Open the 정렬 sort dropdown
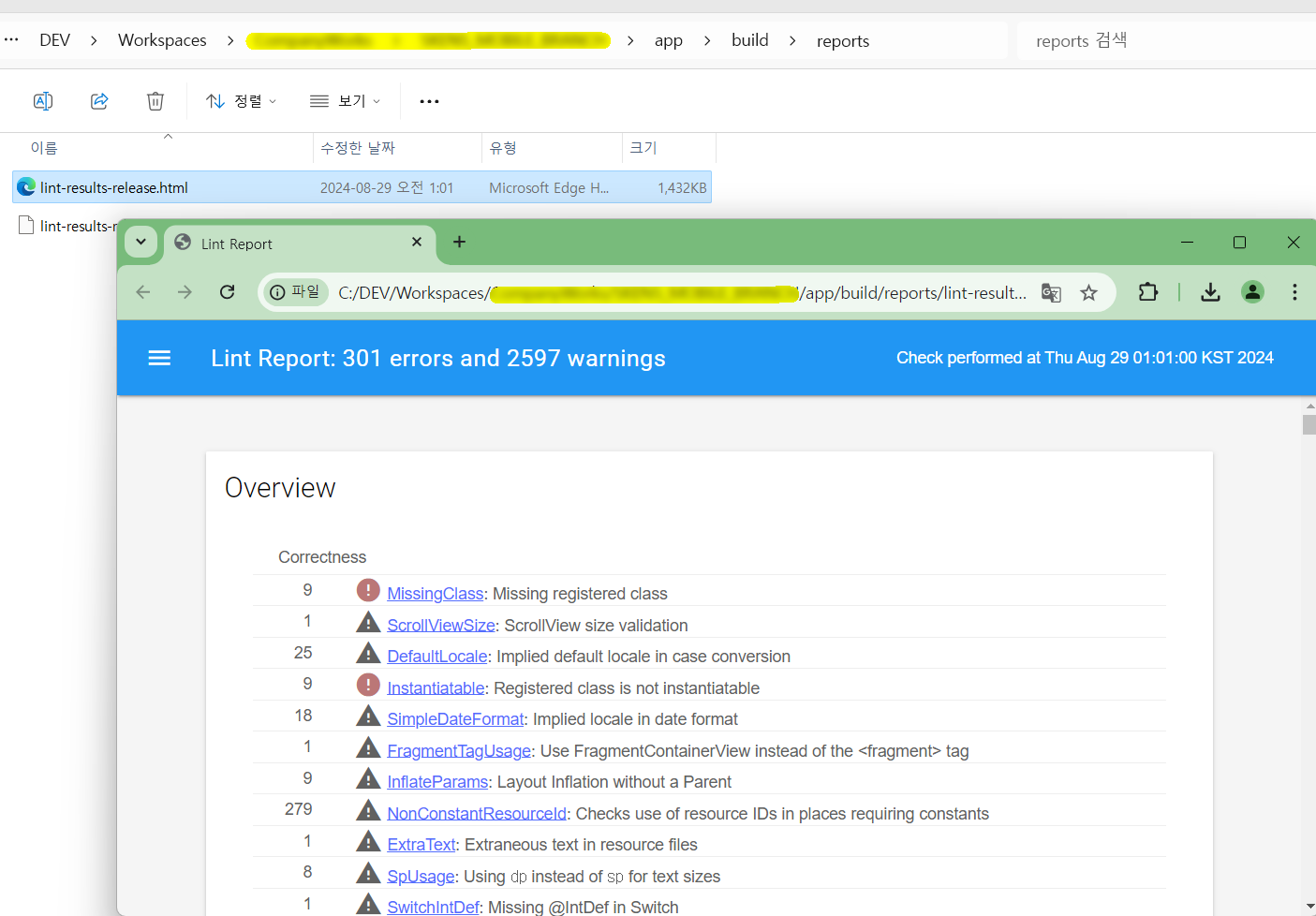Viewport: 1316px width, 916px height. point(241,101)
